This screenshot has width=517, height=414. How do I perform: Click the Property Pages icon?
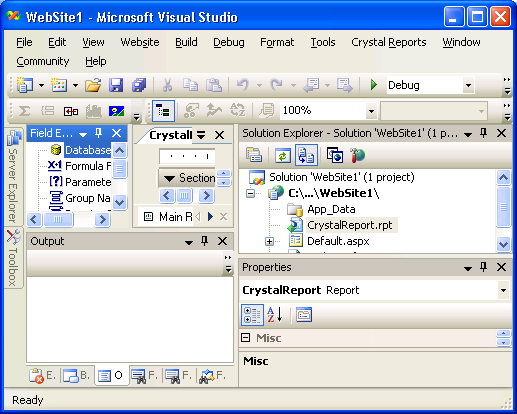[x=304, y=314]
